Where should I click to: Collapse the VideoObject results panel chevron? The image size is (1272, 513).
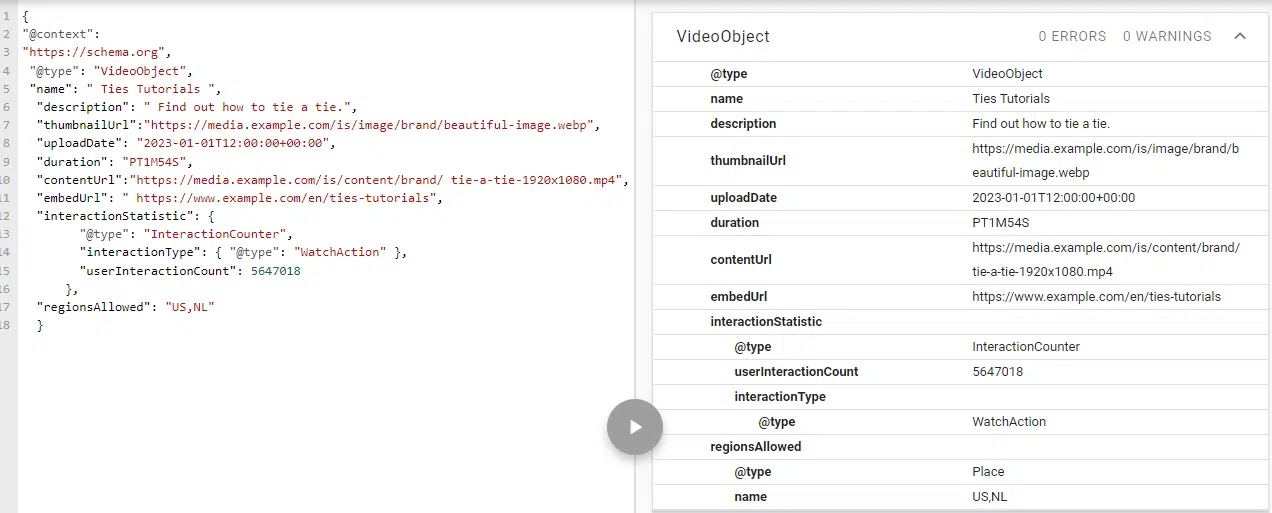[1240, 36]
